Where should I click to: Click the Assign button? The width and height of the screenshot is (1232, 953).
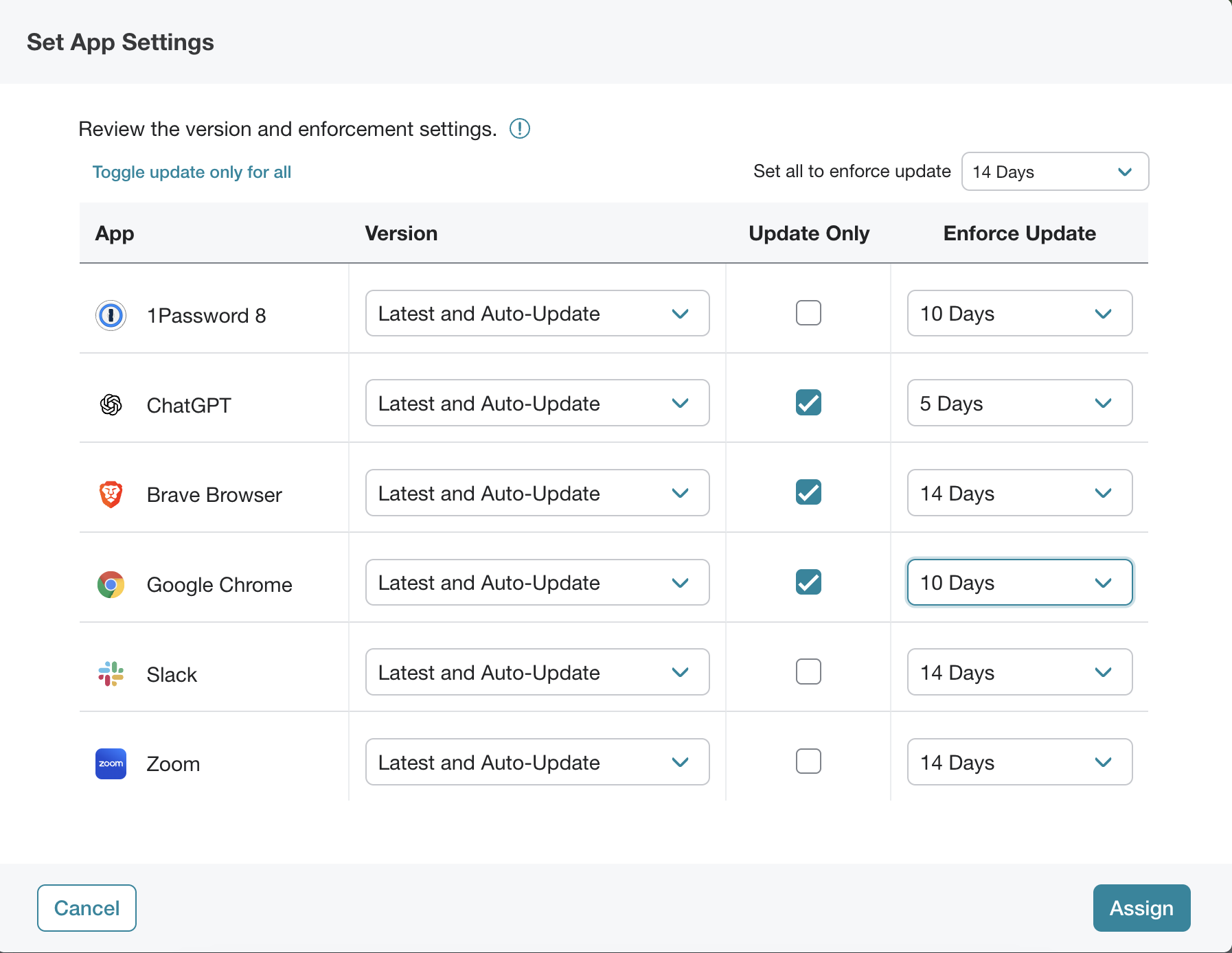pyautogui.click(x=1141, y=908)
